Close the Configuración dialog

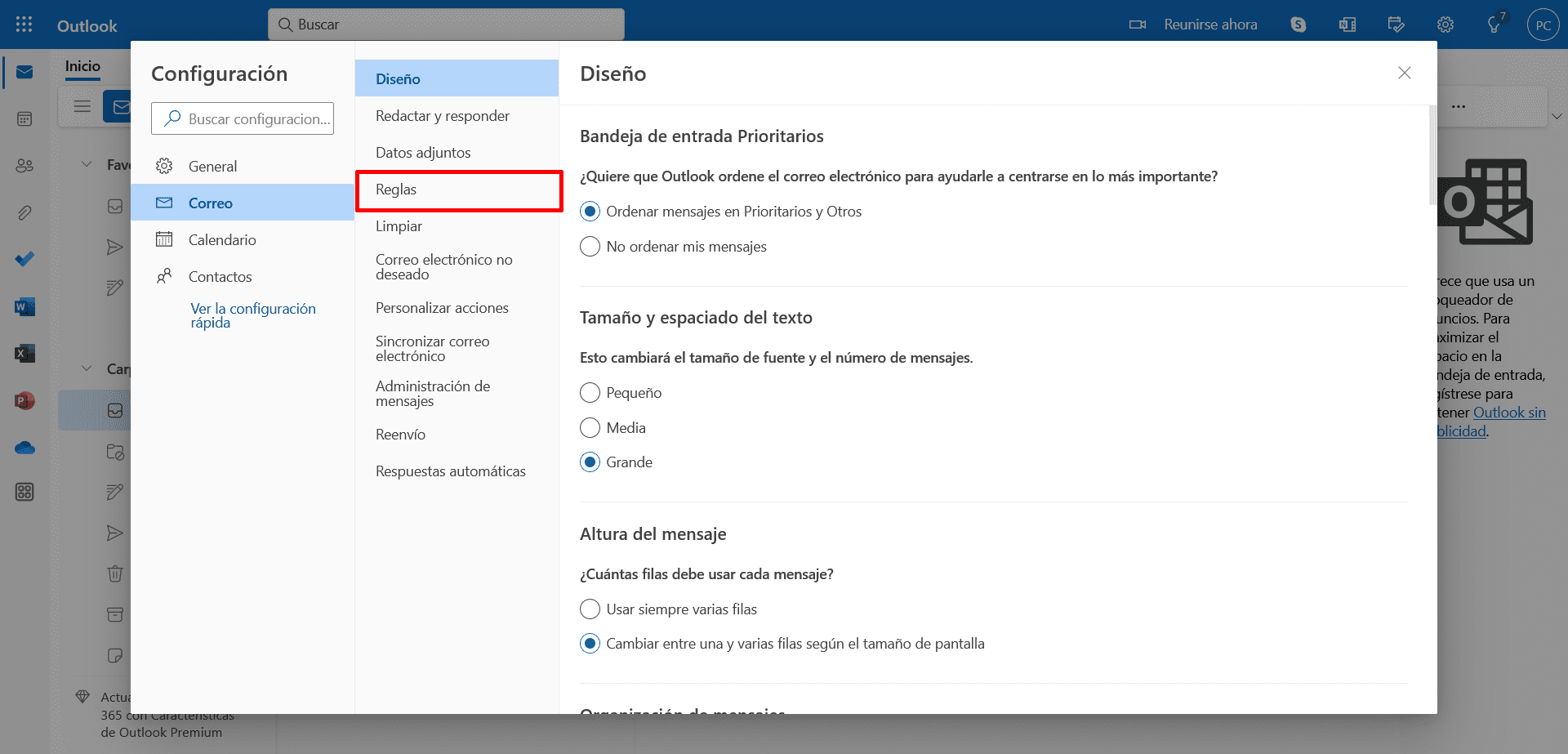pos(1405,73)
